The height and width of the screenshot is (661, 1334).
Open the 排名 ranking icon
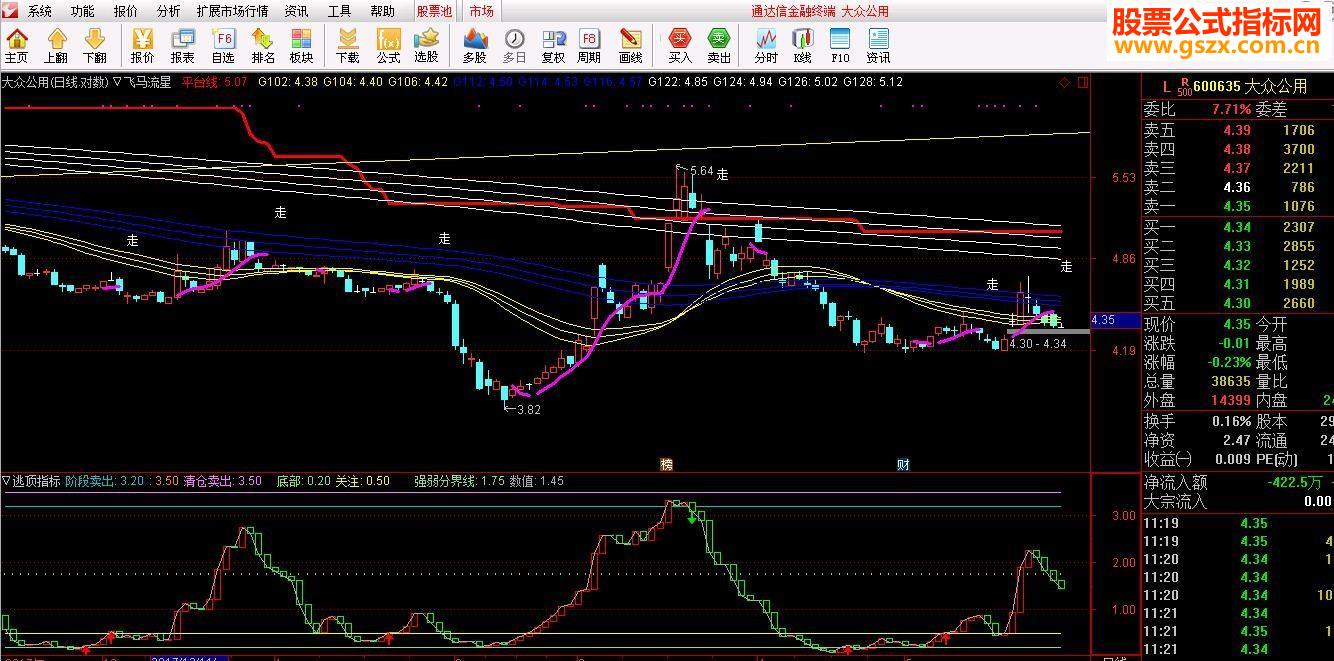tap(263, 46)
